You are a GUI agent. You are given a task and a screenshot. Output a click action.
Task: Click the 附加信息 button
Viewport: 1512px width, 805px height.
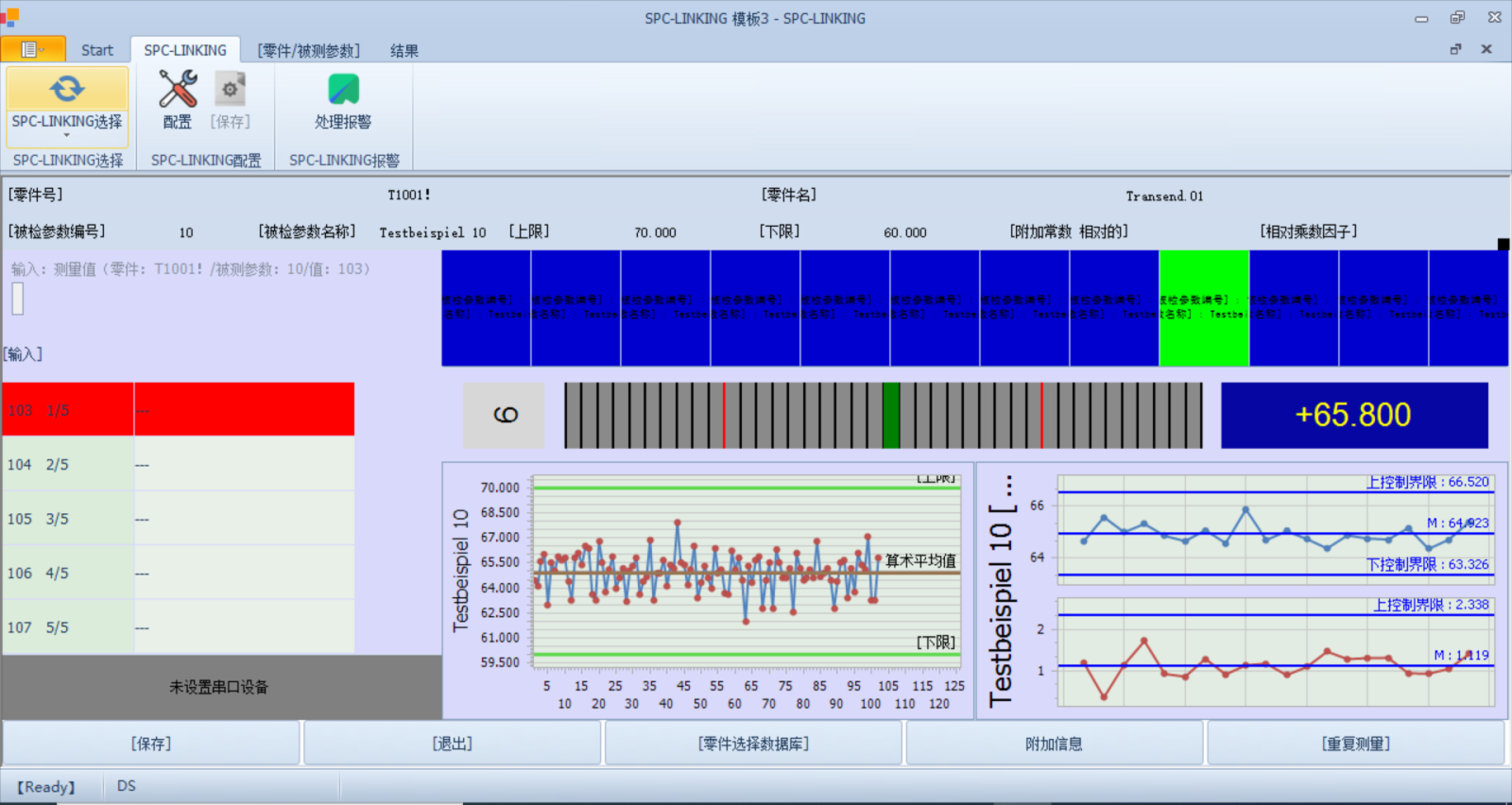point(1054,744)
